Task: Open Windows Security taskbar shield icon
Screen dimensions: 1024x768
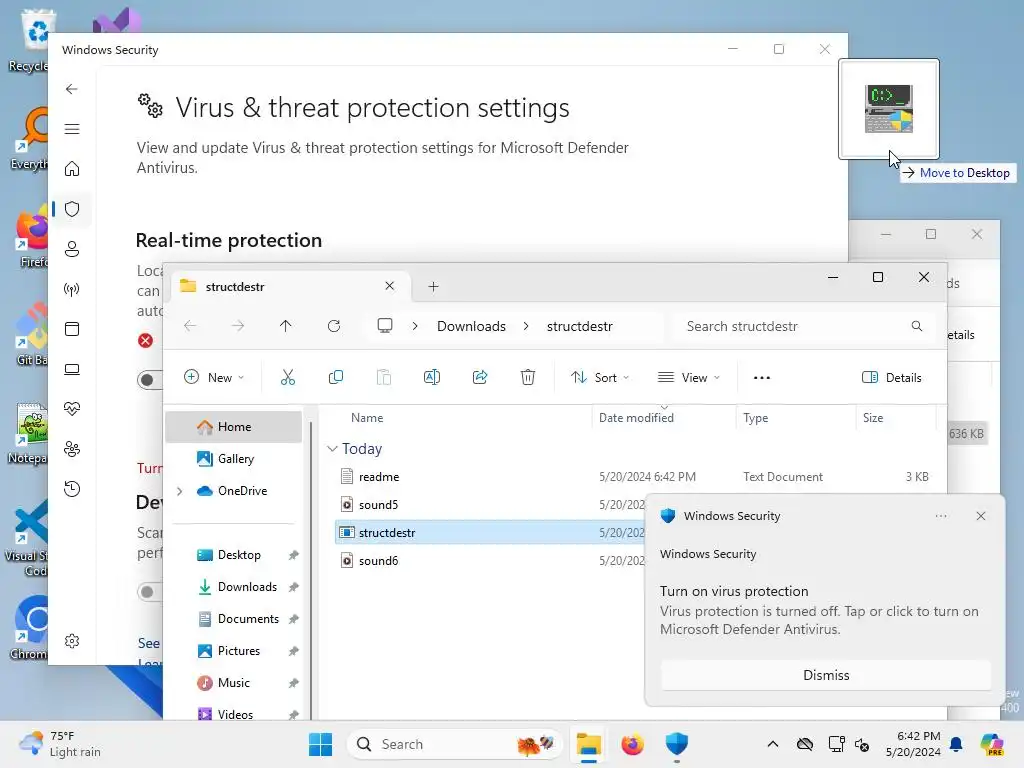Action: (x=677, y=744)
